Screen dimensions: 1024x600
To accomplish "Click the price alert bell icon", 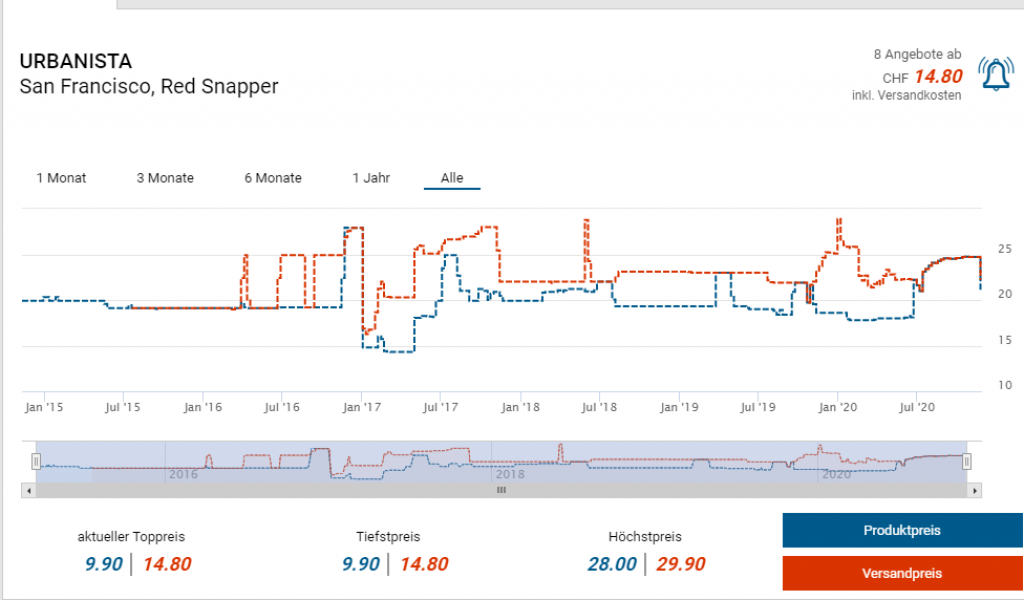I will pyautogui.click(x=995, y=75).
